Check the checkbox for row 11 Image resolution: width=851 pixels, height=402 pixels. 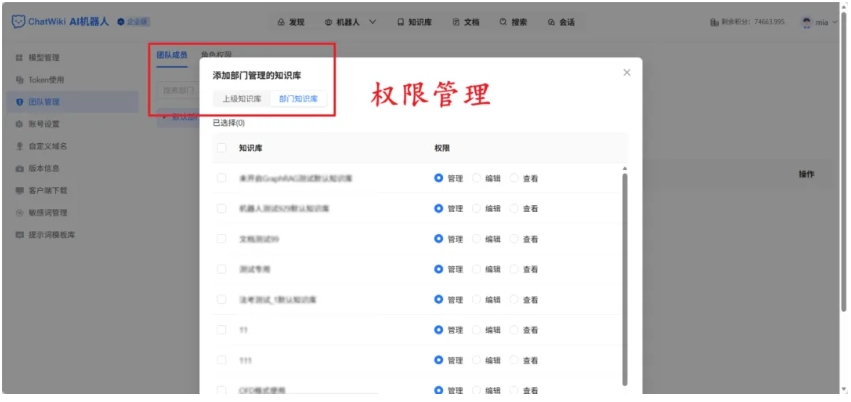221,330
